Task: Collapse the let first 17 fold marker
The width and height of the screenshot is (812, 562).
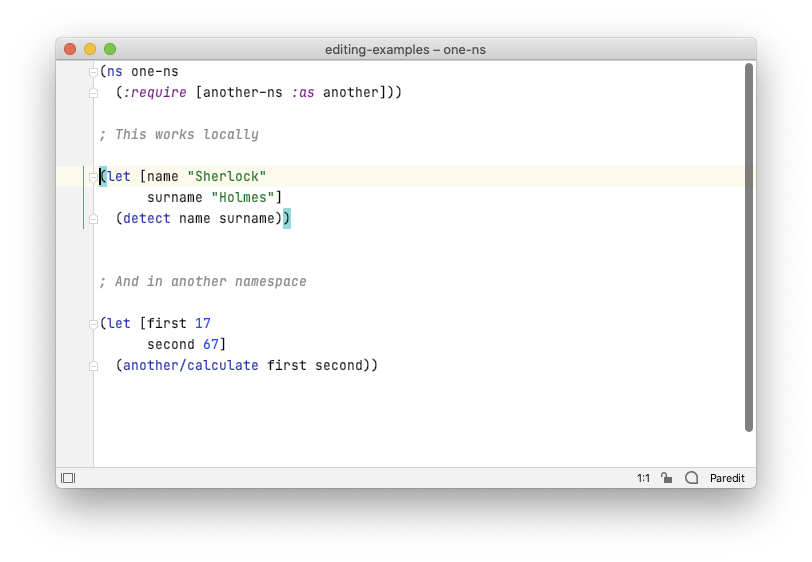Action: [x=93, y=324]
